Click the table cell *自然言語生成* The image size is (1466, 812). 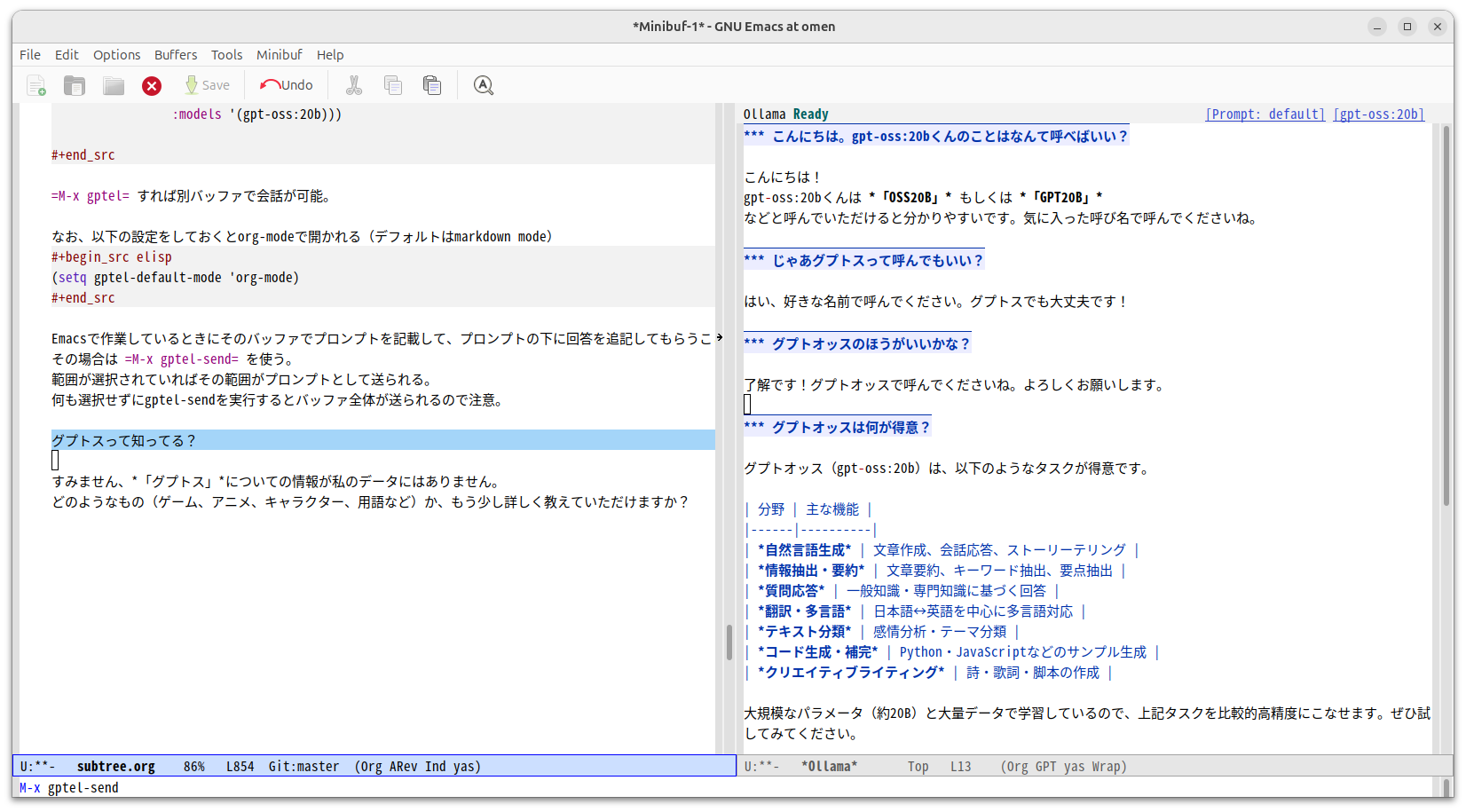pyautogui.click(x=804, y=550)
